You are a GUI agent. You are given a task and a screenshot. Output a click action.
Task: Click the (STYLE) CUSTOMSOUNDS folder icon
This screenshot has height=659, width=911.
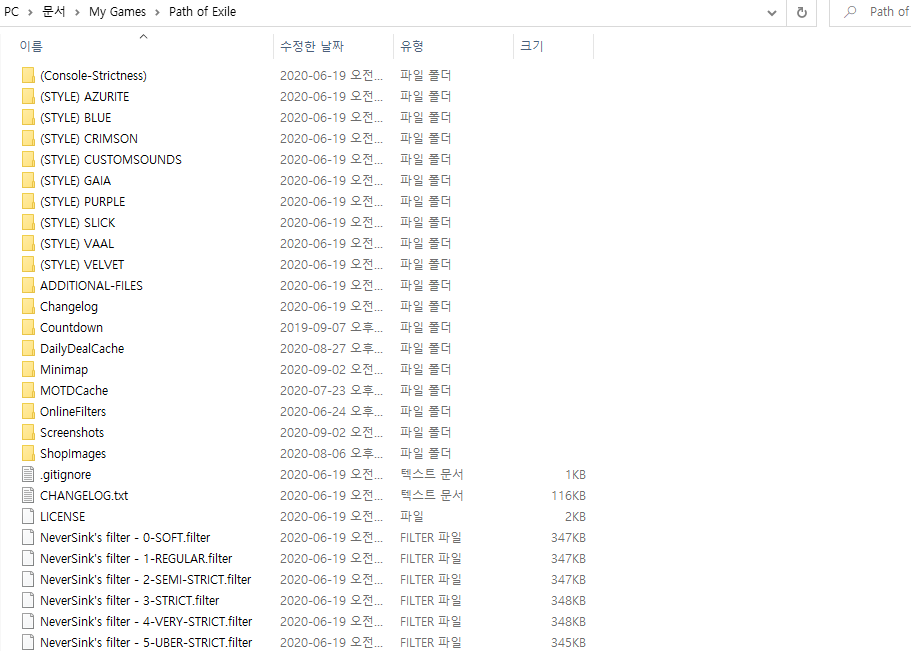(28, 159)
